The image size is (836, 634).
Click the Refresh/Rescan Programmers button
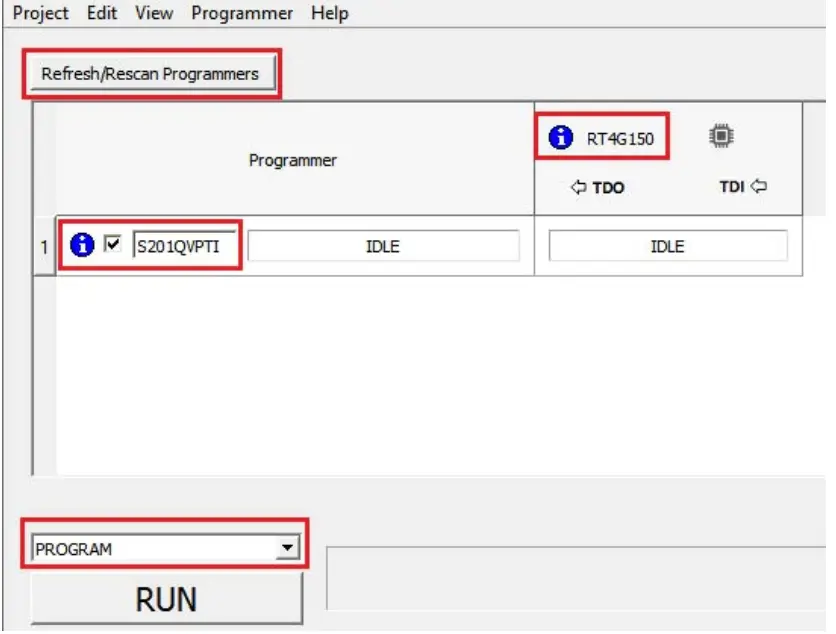pos(152,72)
